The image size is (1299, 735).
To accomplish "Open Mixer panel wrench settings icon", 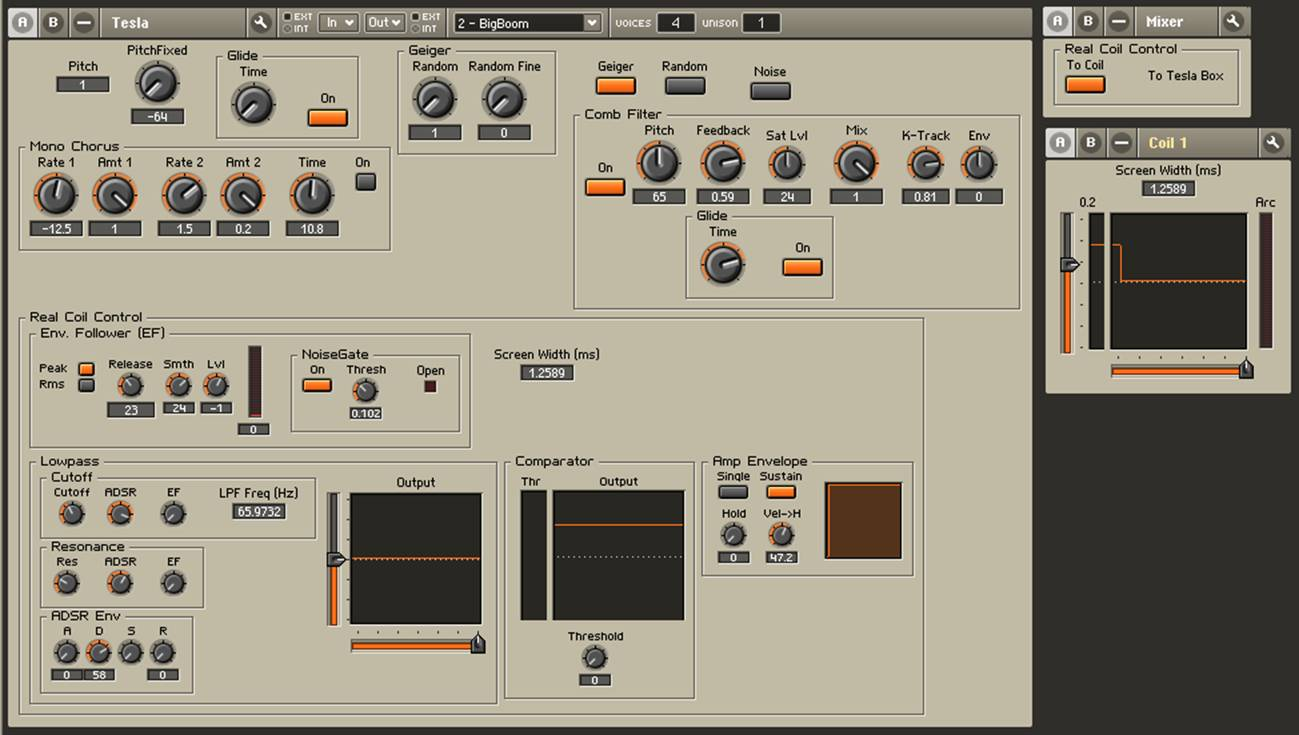I will 1233,21.
